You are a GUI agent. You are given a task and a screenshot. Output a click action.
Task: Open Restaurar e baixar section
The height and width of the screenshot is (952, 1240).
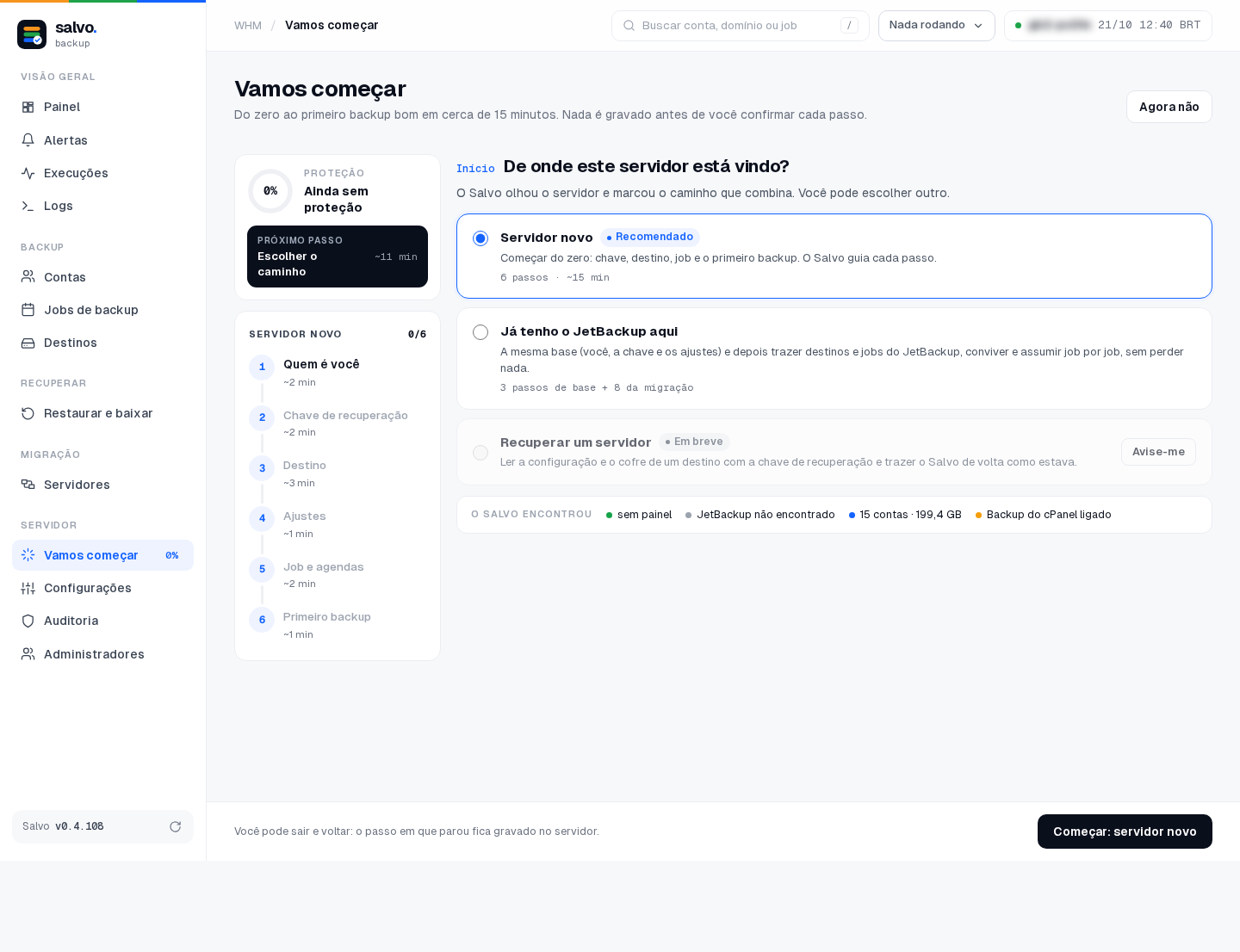(x=102, y=413)
